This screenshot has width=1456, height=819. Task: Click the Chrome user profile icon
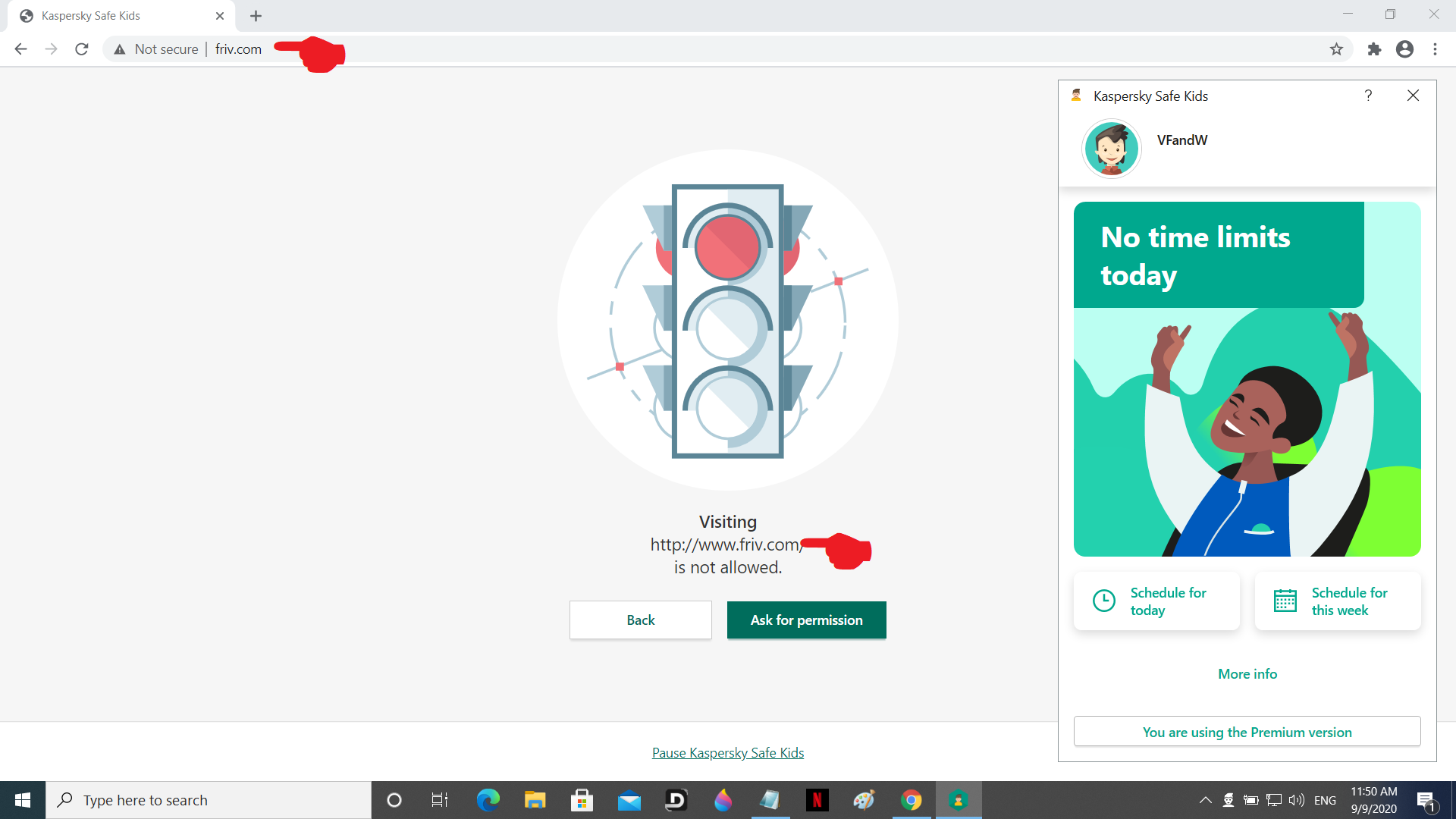[x=1405, y=48]
